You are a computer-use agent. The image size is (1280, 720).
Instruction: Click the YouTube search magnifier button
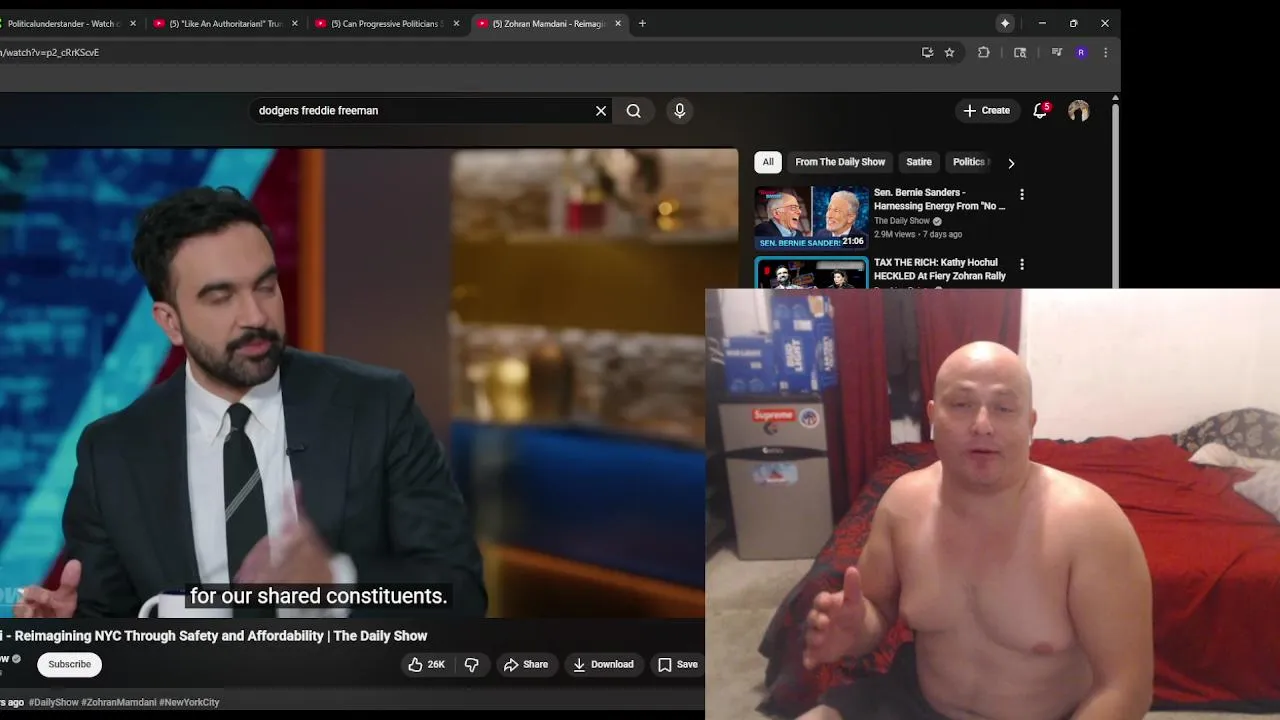634,111
